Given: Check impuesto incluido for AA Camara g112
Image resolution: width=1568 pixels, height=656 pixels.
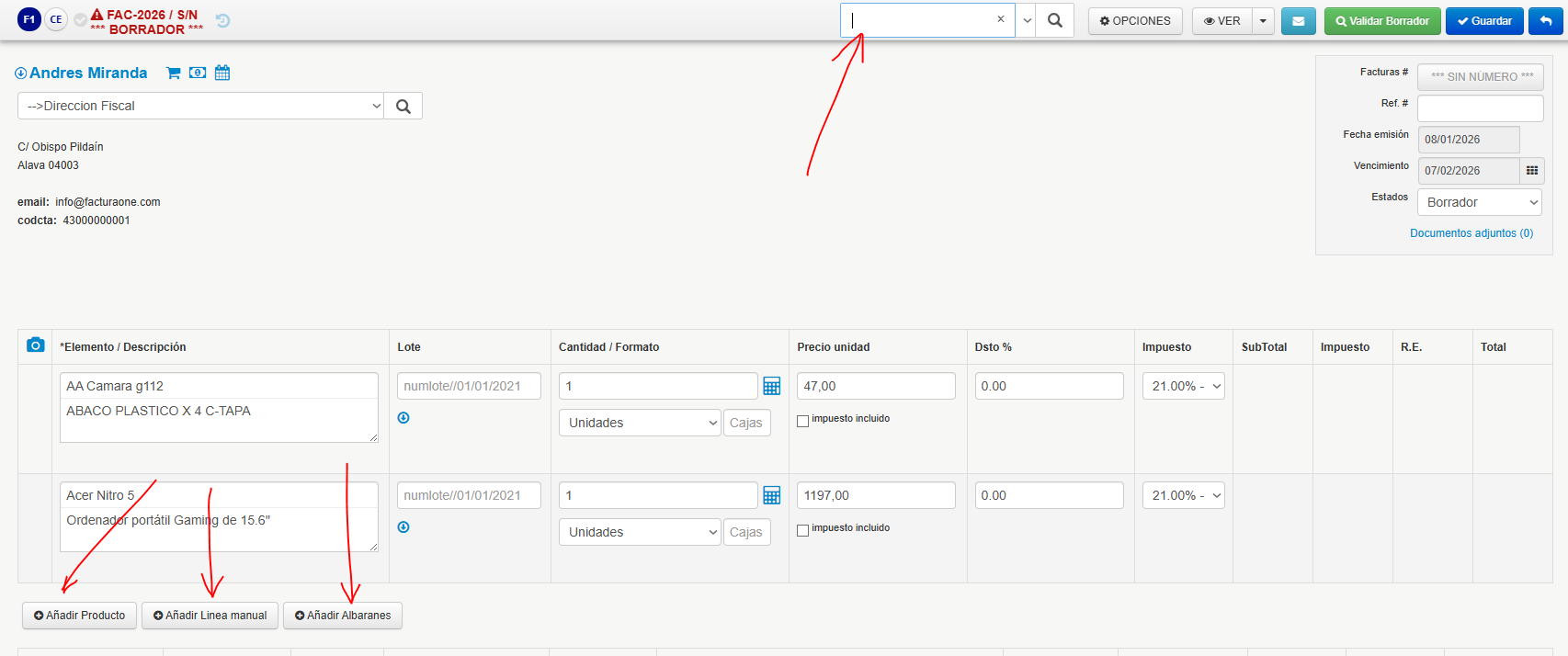Looking at the screenshot, I should click(x=803, y=421).
